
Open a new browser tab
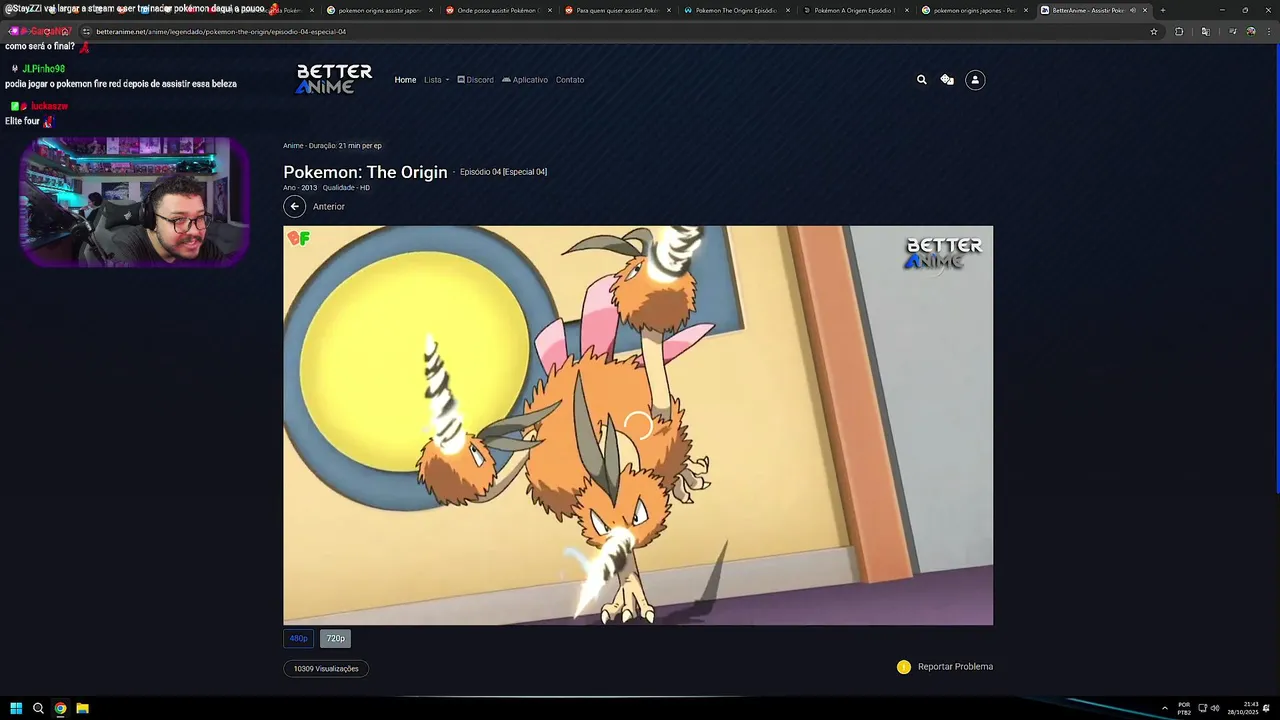[x=1162, y=10]
